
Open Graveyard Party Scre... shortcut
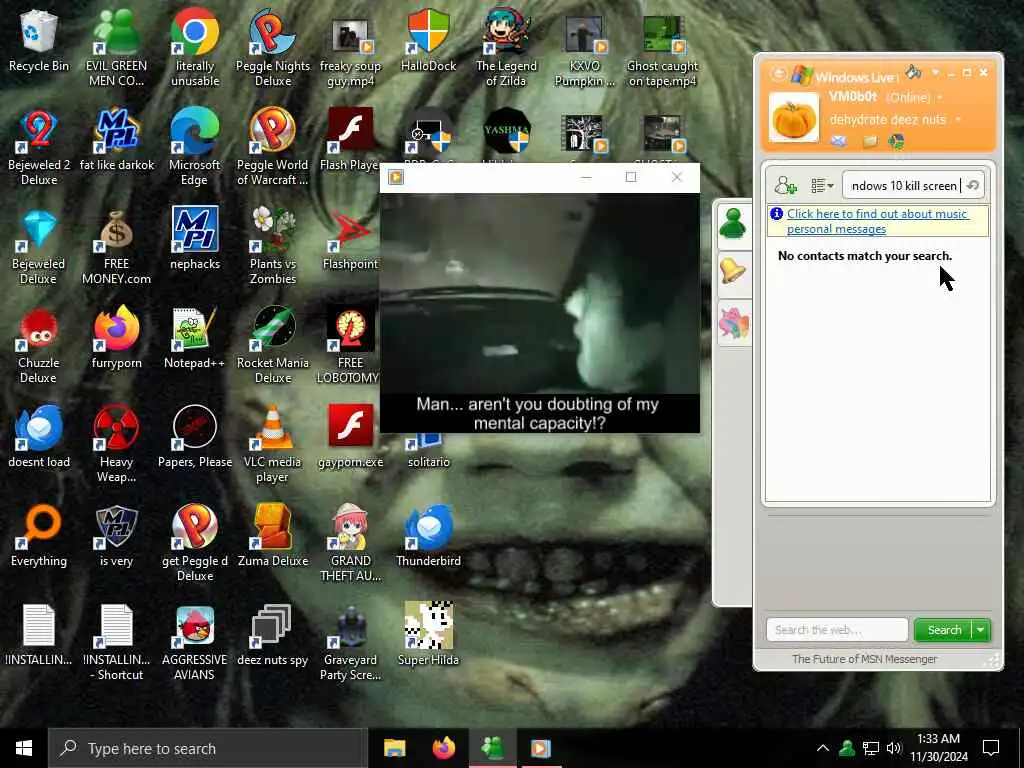coord(350,642)
